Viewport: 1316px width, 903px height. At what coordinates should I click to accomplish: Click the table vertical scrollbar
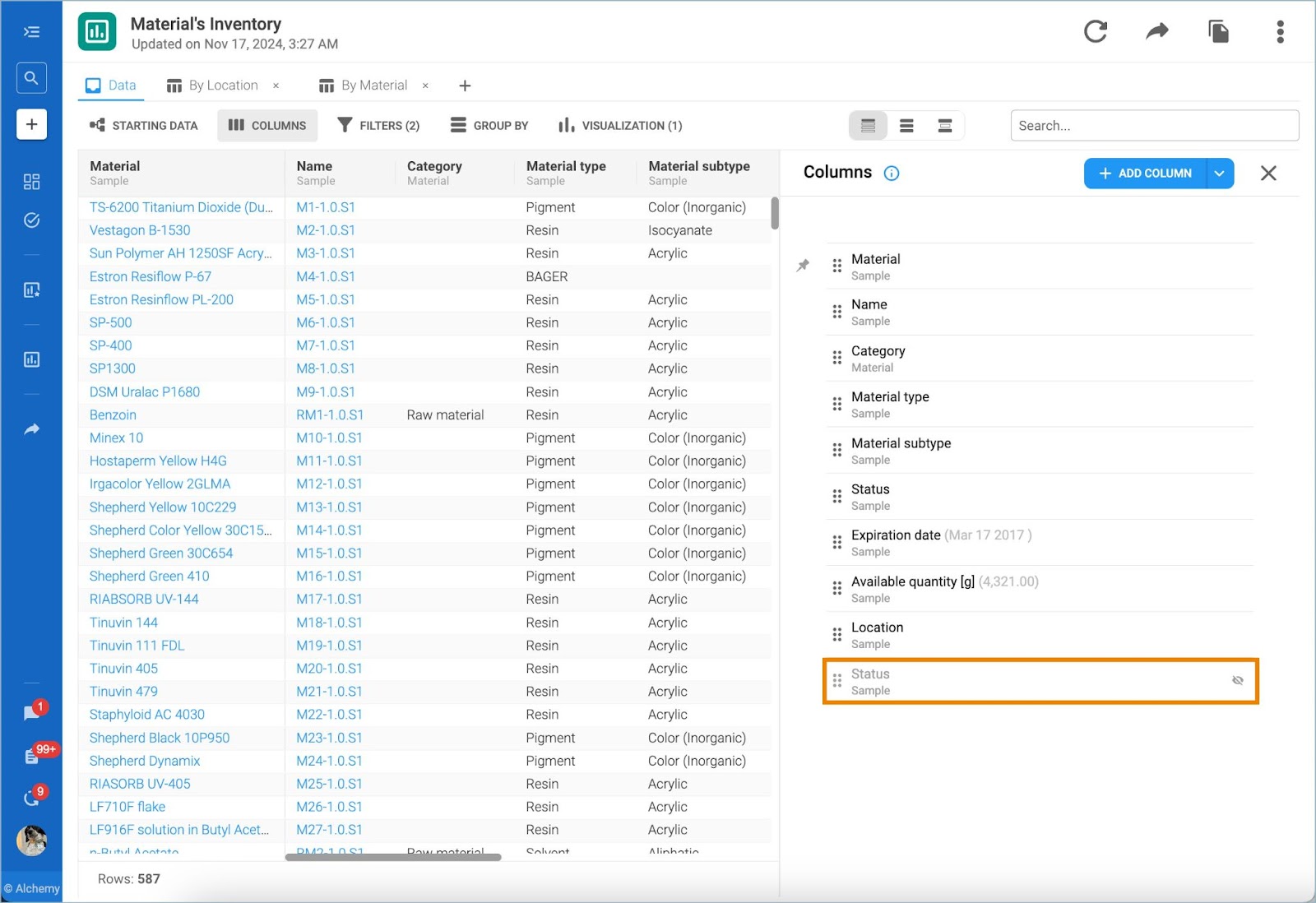[x=775, y=213]
